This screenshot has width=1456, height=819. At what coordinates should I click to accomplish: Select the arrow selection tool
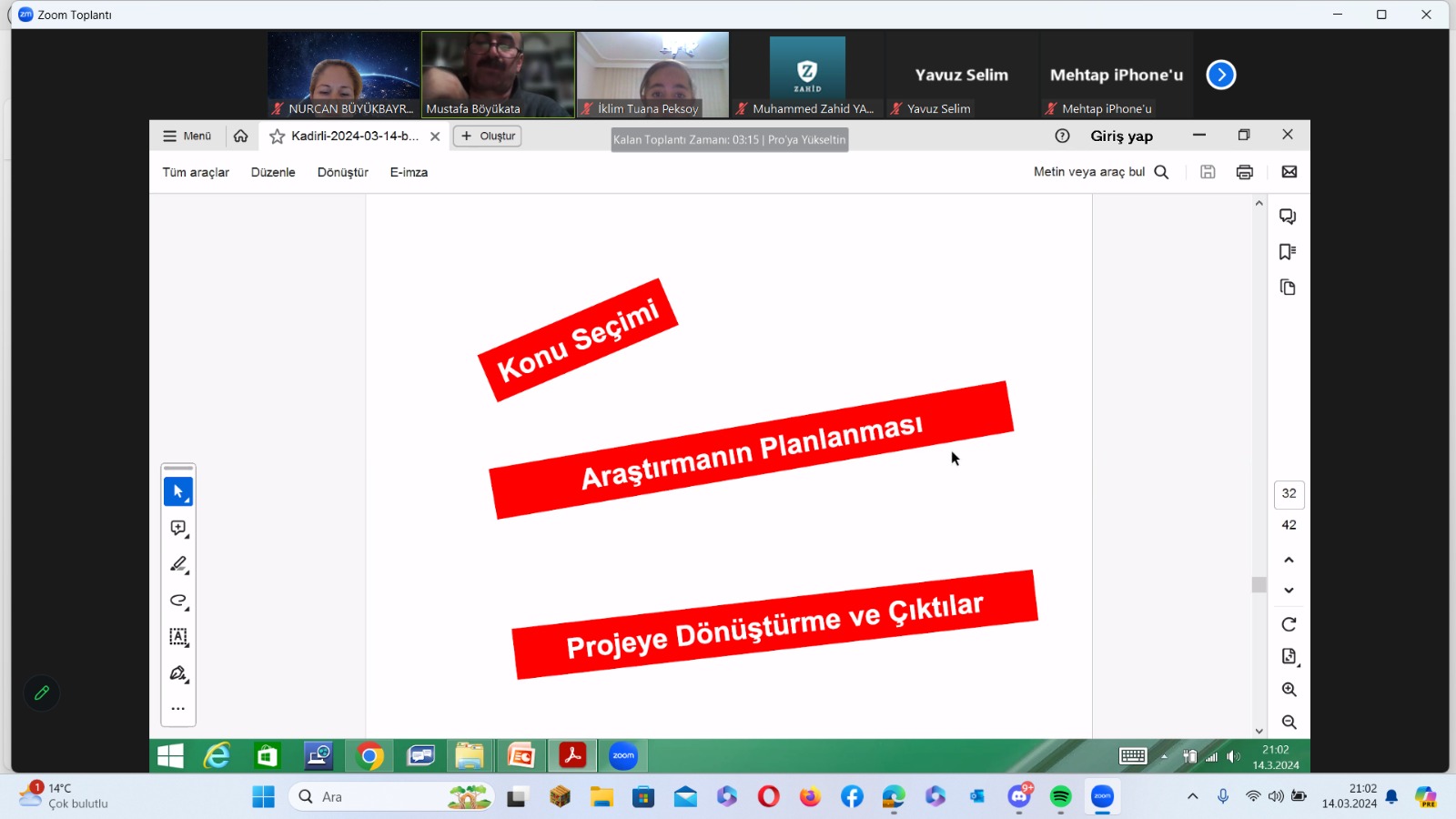tap(178, 492)
